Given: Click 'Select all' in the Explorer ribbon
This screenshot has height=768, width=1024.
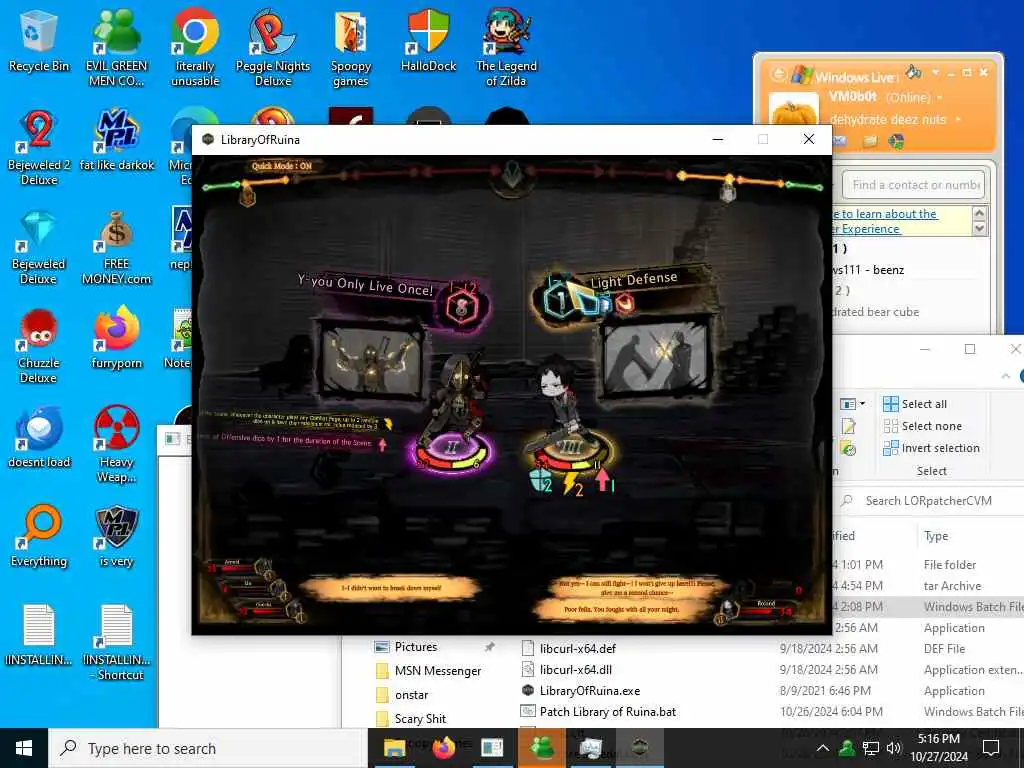Looking at the screenshot, I should pyautogui.click(x=914, y=404).
